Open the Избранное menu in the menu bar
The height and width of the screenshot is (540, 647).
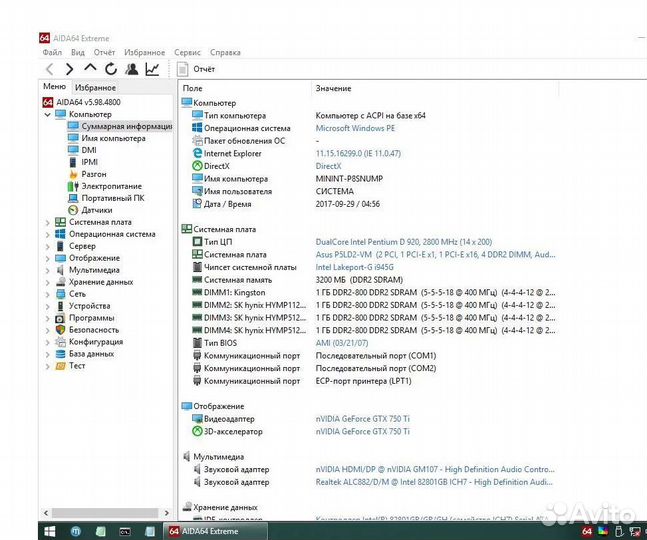coord(144,52)
